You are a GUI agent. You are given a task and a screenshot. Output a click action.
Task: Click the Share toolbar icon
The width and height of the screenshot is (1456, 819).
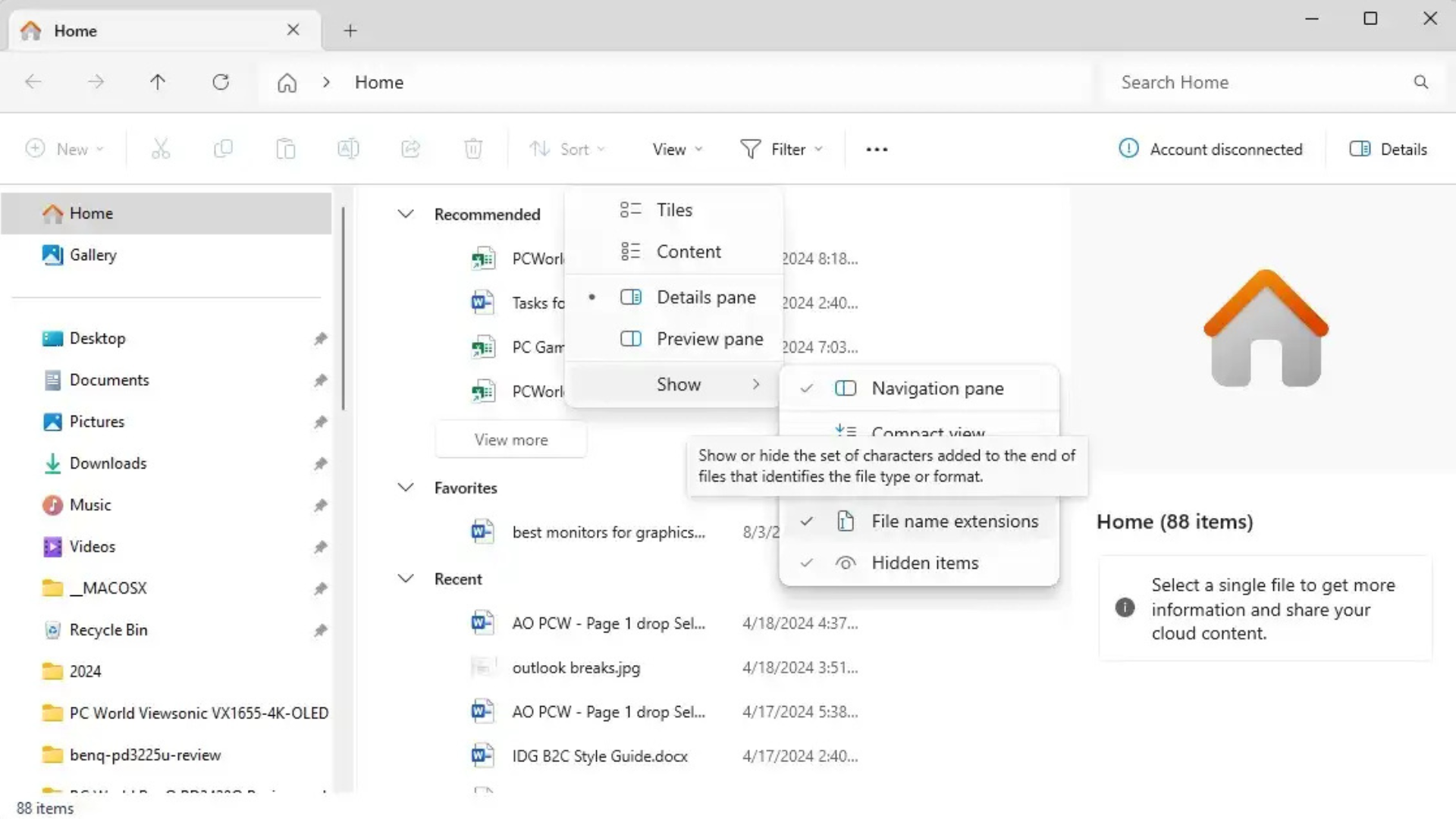(x=410, y=149)
